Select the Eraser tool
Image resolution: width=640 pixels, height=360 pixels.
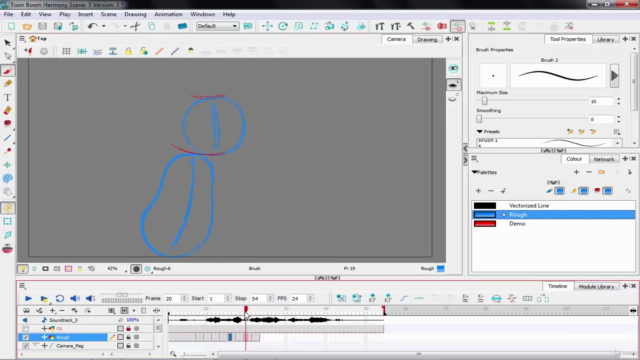8,111
